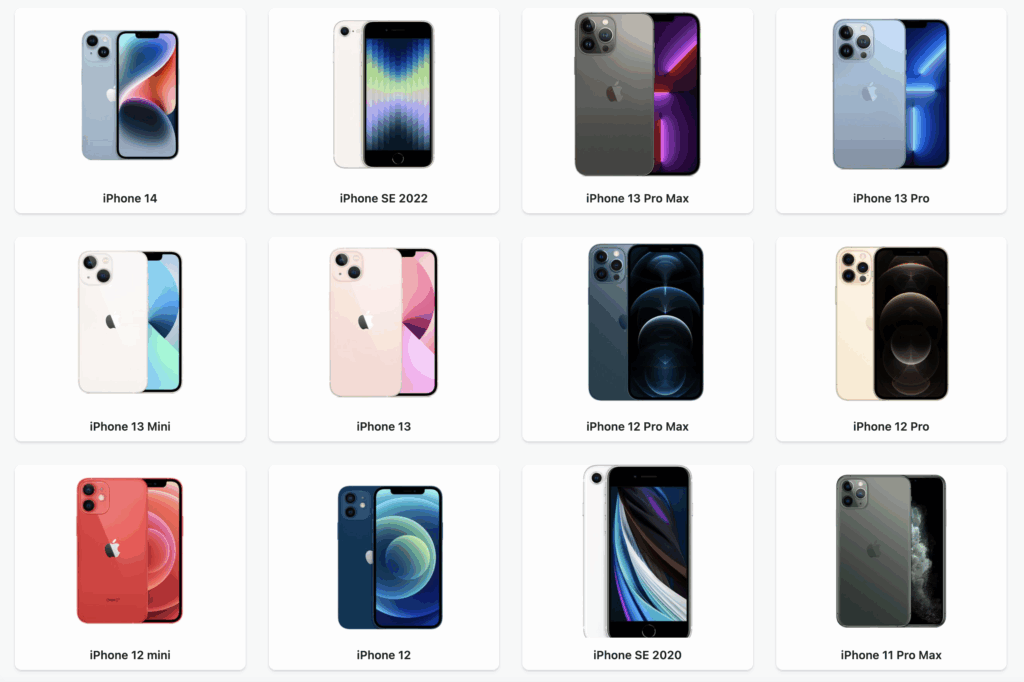Select the iPhone SE 2022 text label
Viewport: 1024px width, 682px height.
coord(383,198)
